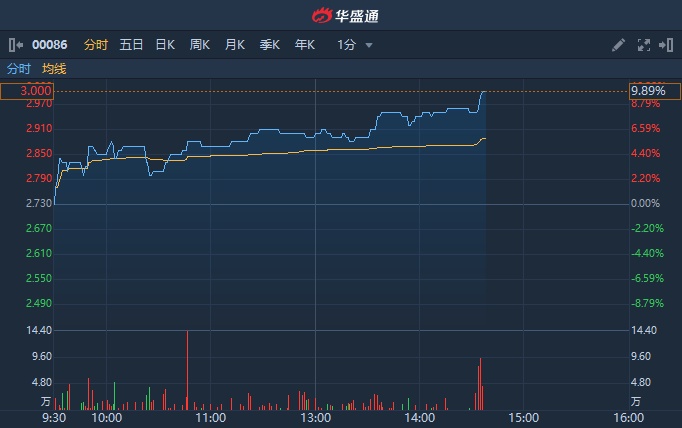Click the tallest volume bar before 11:00

187,370
